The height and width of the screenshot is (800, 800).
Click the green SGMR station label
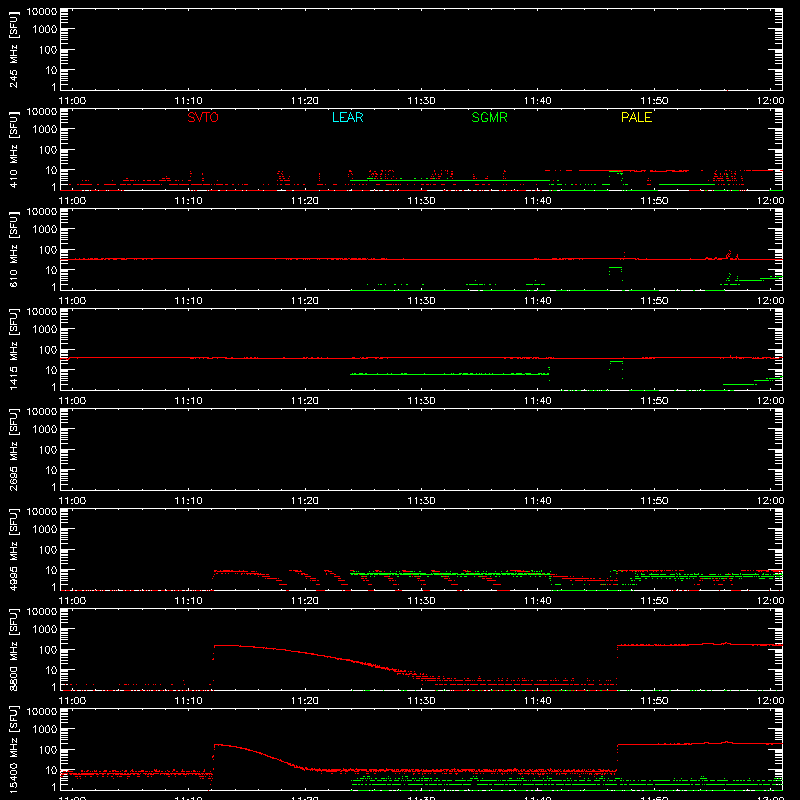point(489,117)
